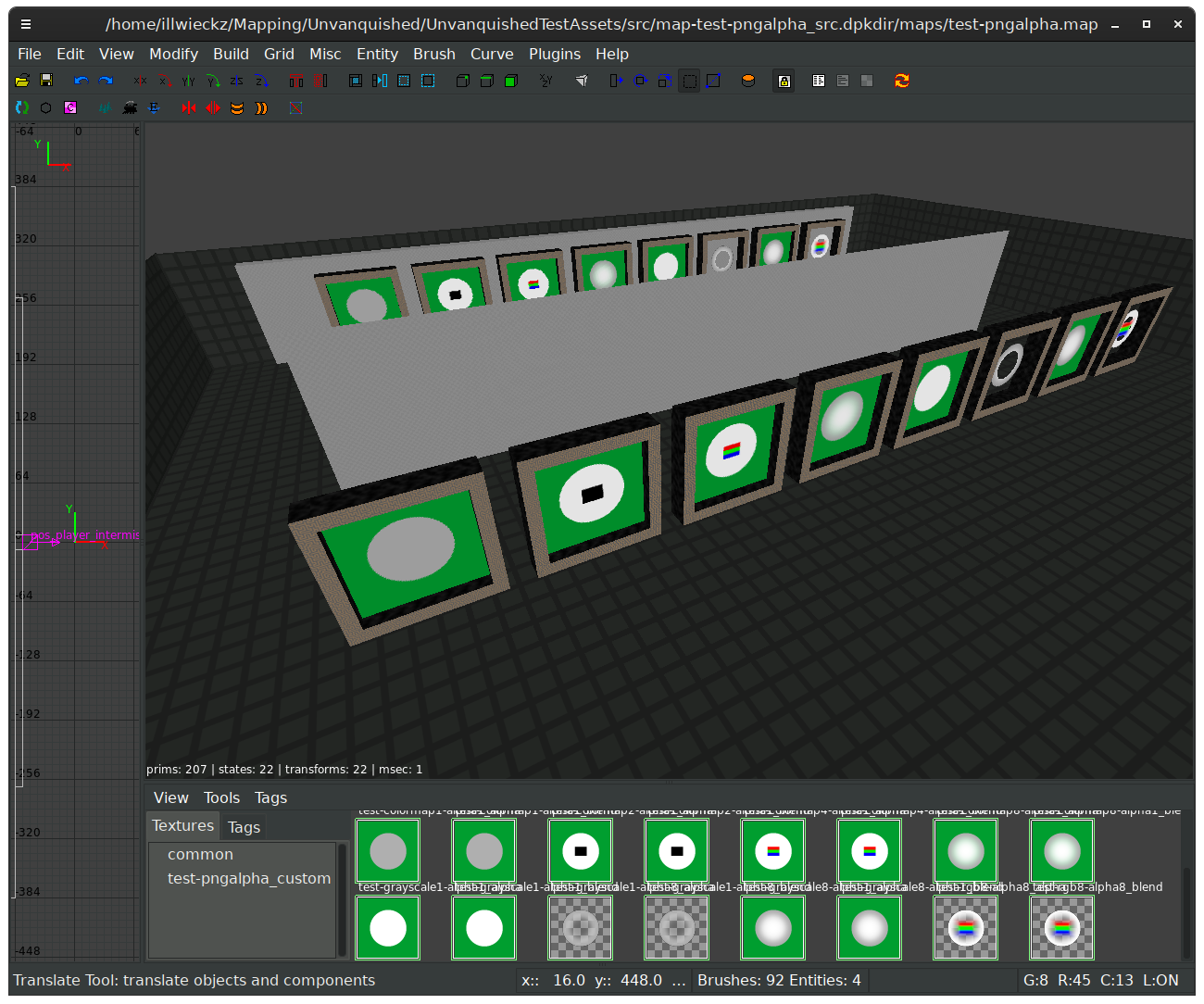Click the pink C plugin icon
This screenshot has width=1204, height=1004.
click(70, 107)
